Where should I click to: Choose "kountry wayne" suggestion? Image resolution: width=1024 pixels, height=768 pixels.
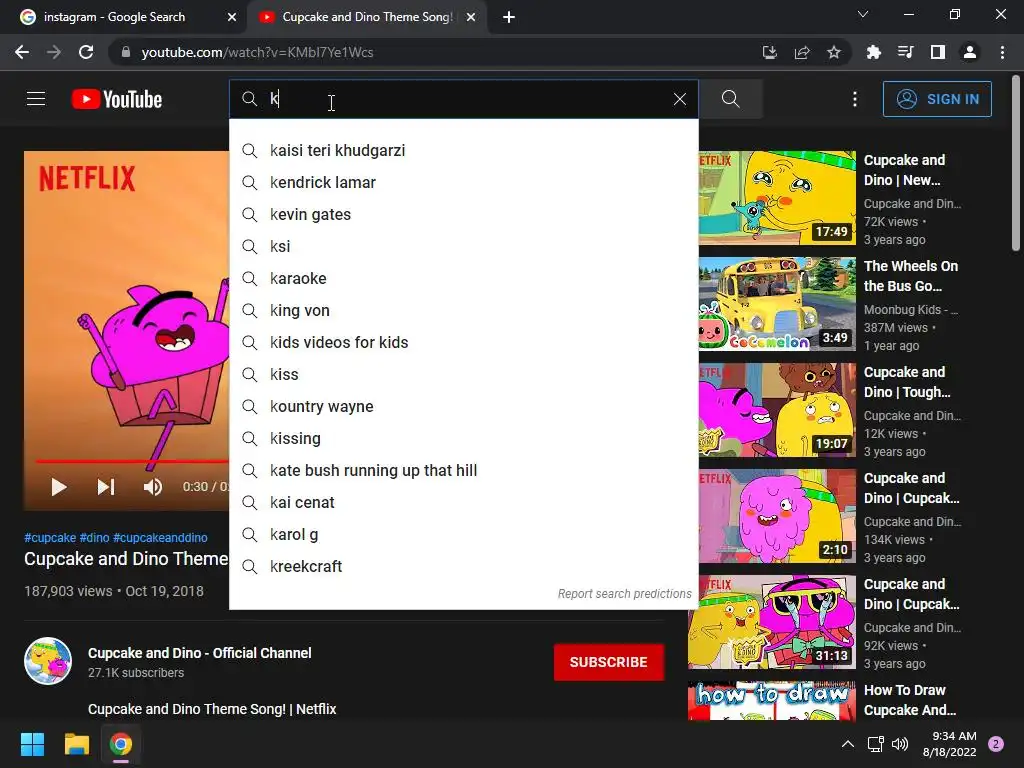click(464, 406)
